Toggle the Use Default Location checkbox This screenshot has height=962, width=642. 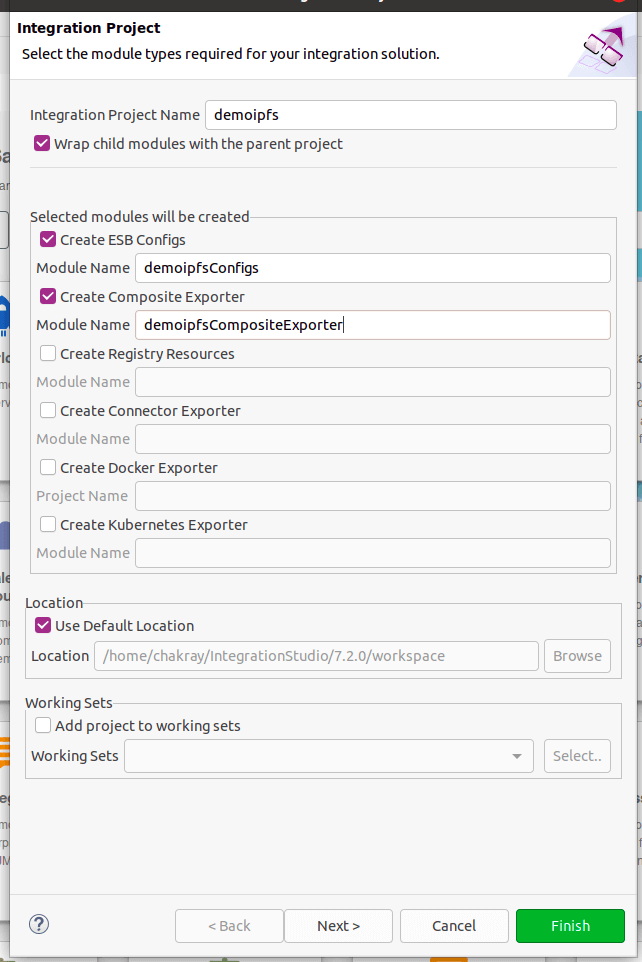click(x=43, y=626)
